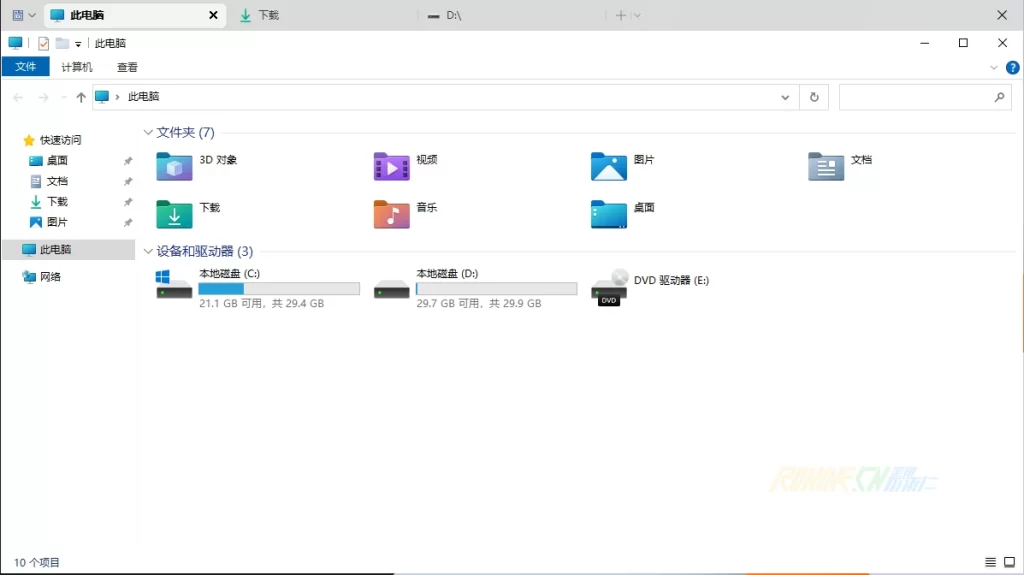Click the blue help question mark icon
1024x575 pixels.
(x=1012, y=67)
